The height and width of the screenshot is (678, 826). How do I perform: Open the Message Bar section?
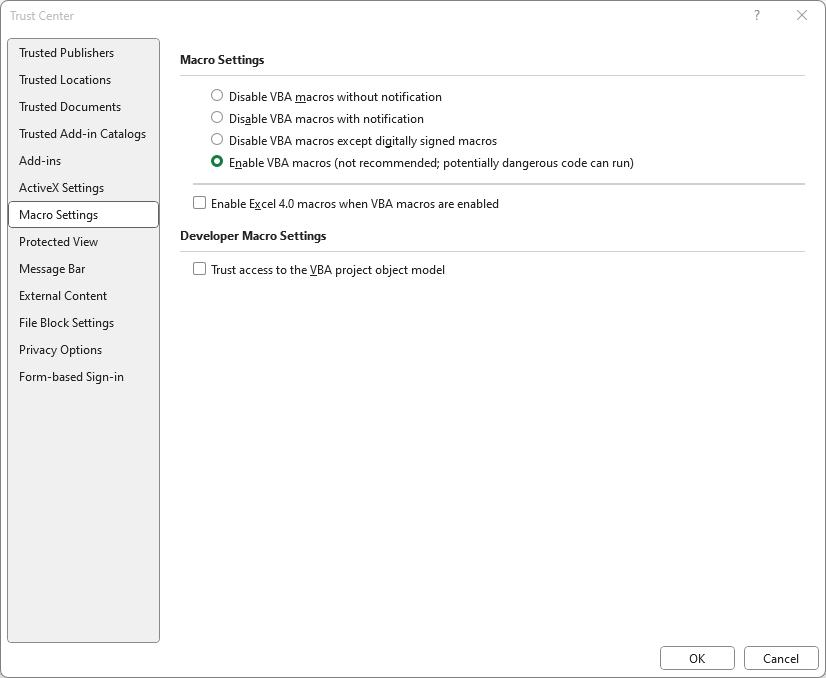pyautogui.click(x=52, y=269)
